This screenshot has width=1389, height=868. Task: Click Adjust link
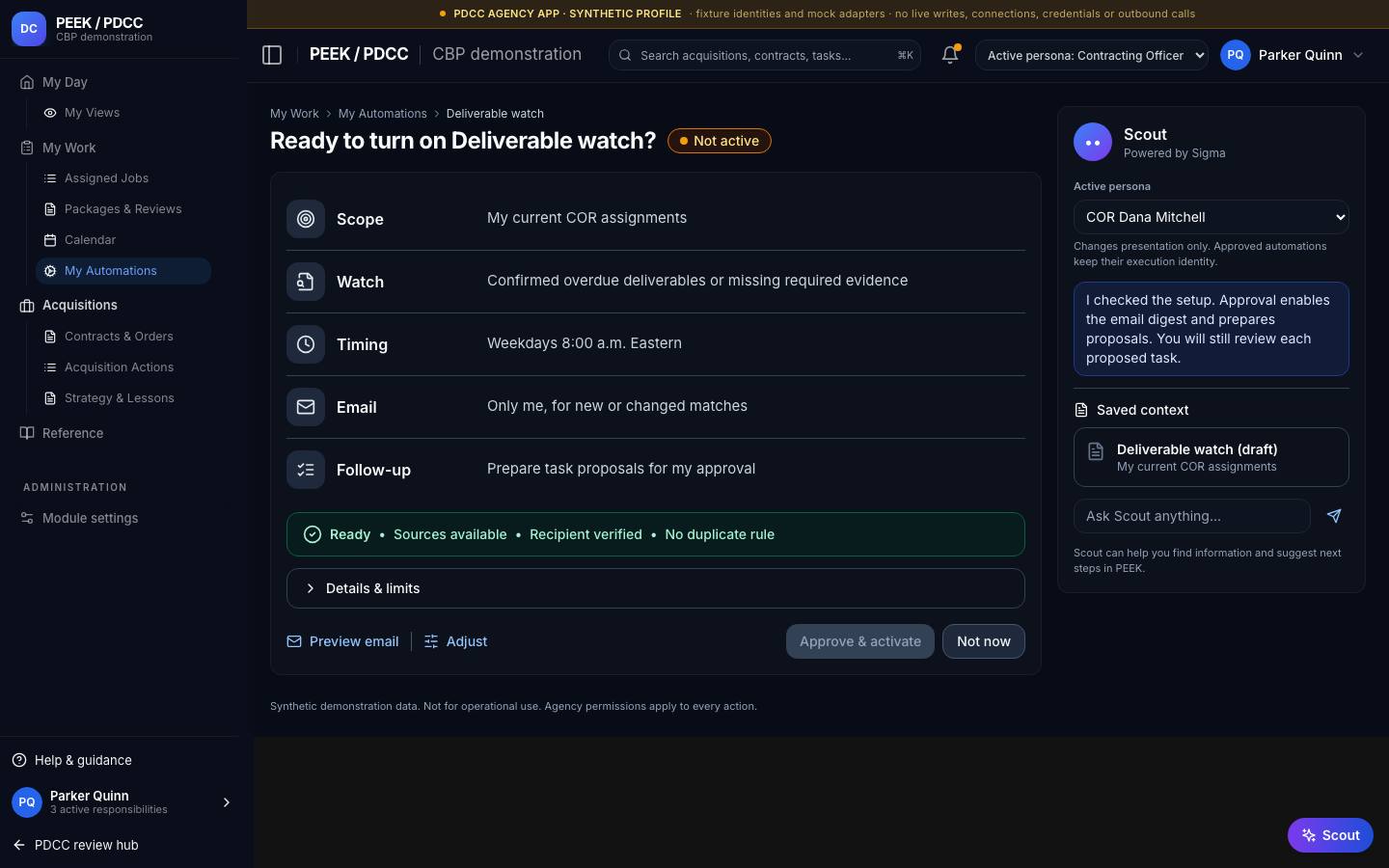456,641
